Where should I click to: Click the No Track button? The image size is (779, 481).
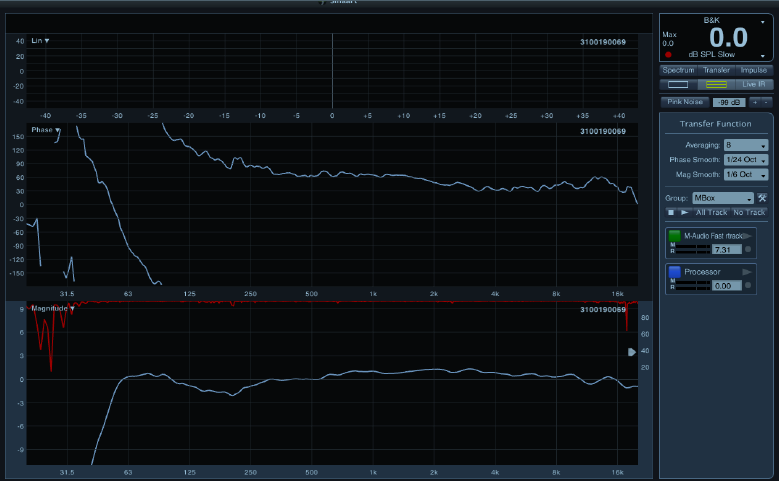coord(749,212)
